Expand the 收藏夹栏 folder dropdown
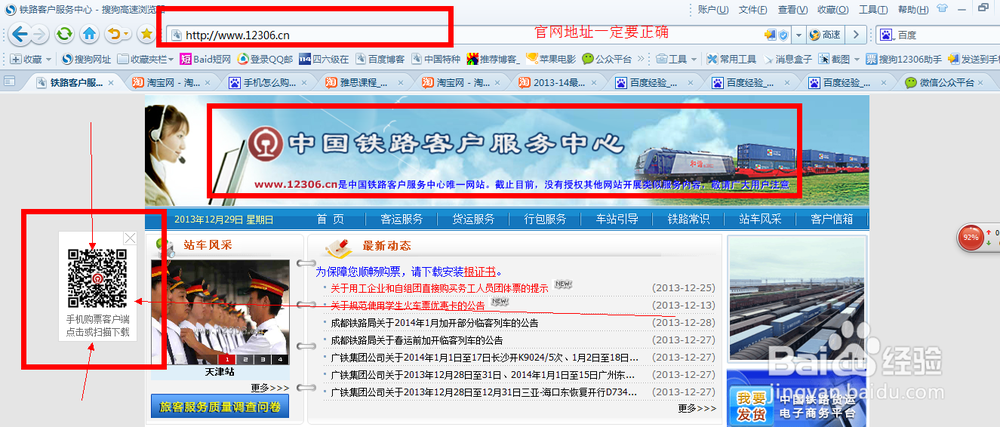The width and height of the screenshot is (1000, 427). click(x=170, y=59)
